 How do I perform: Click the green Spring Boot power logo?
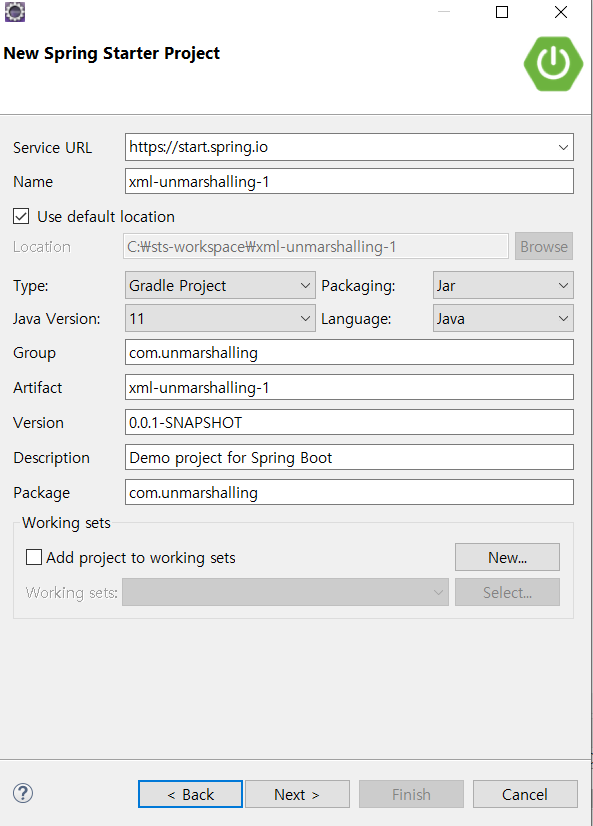click(x=553, y=64)
